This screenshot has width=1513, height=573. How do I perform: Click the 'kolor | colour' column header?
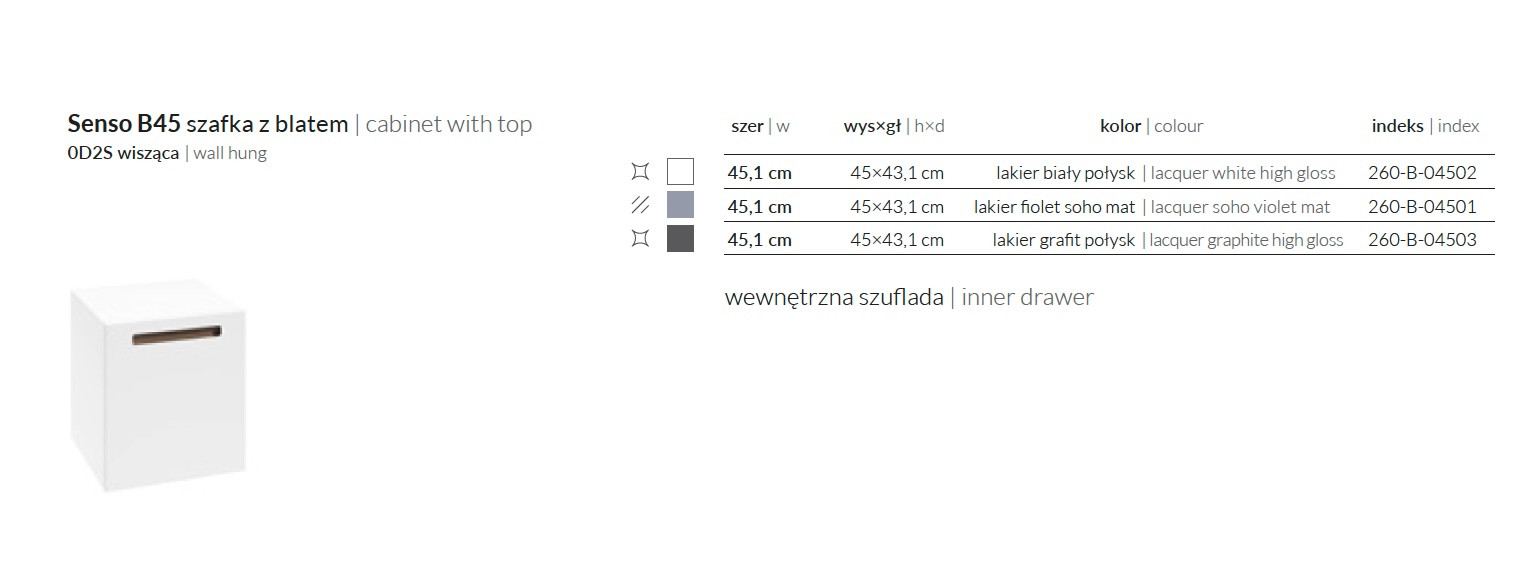(1151, 126)
